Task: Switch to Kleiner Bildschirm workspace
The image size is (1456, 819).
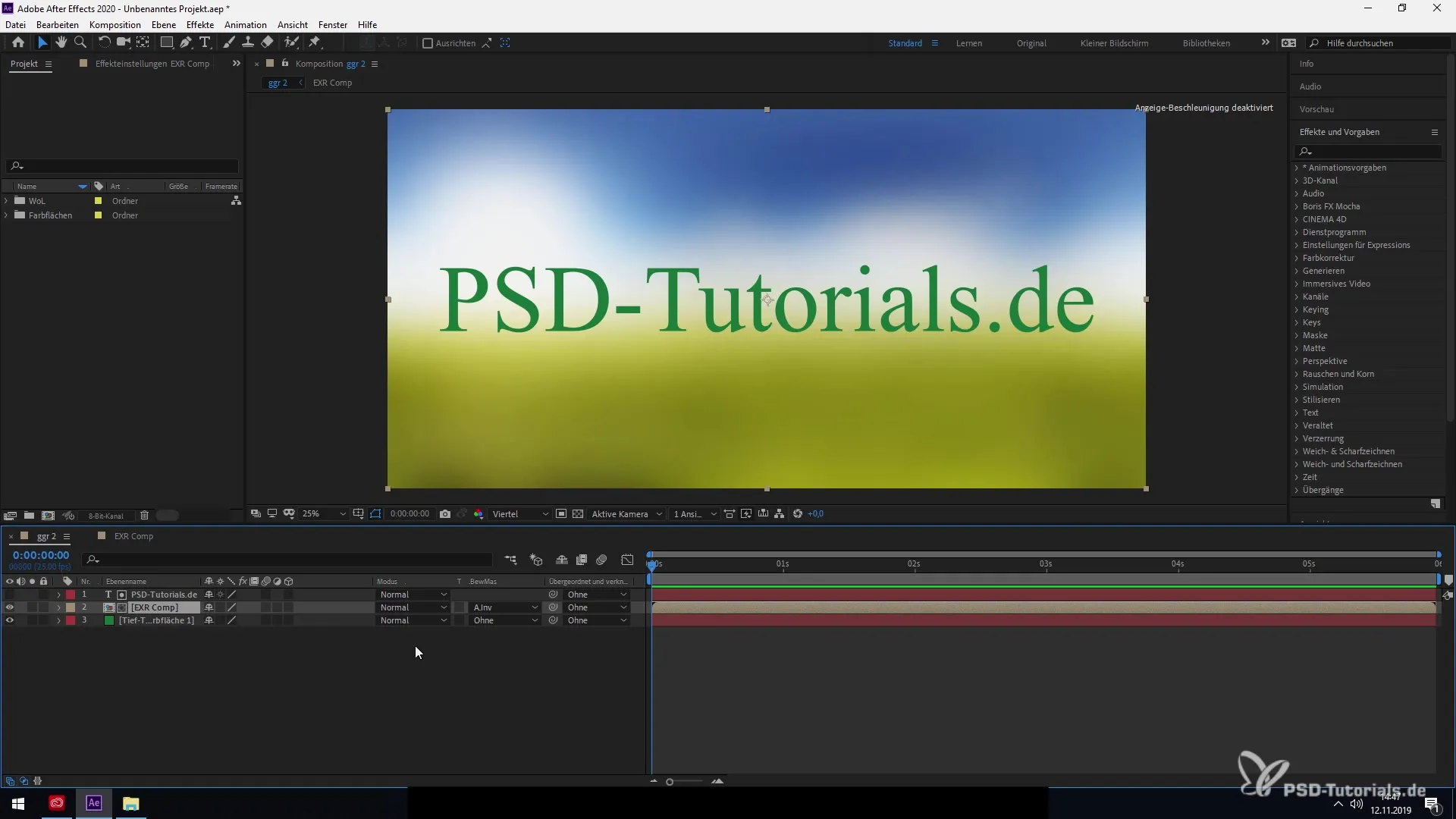Action: pyautogui.click(x=1115, y=43)
